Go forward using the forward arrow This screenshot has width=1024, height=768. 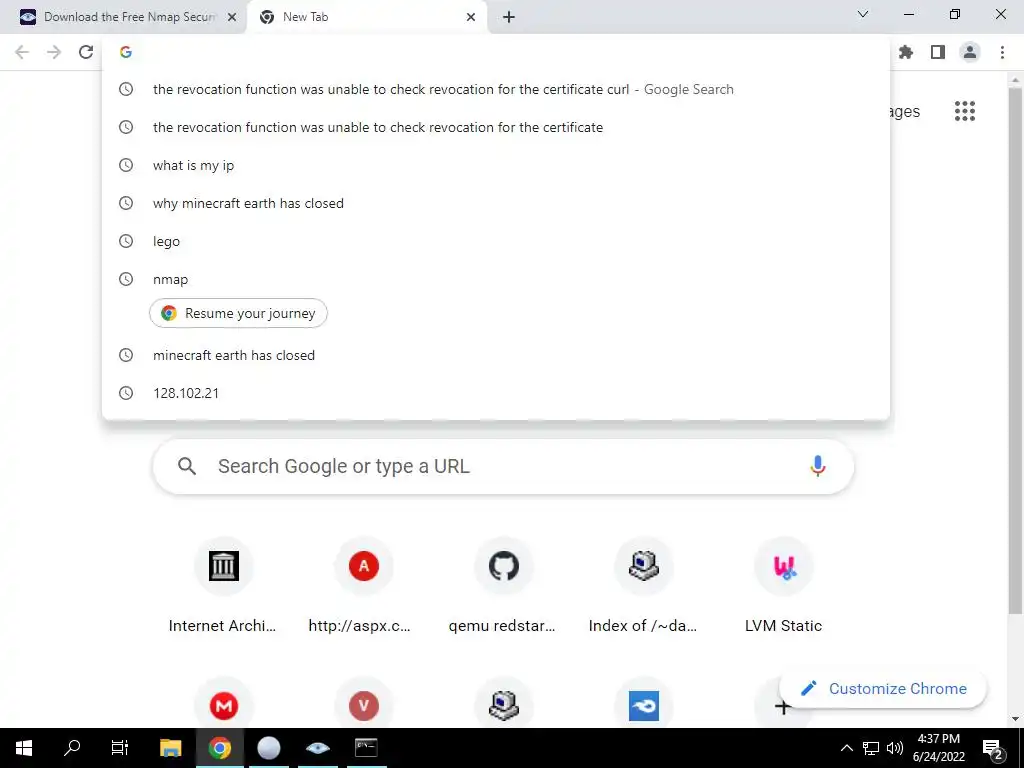[x=54, y=52]
